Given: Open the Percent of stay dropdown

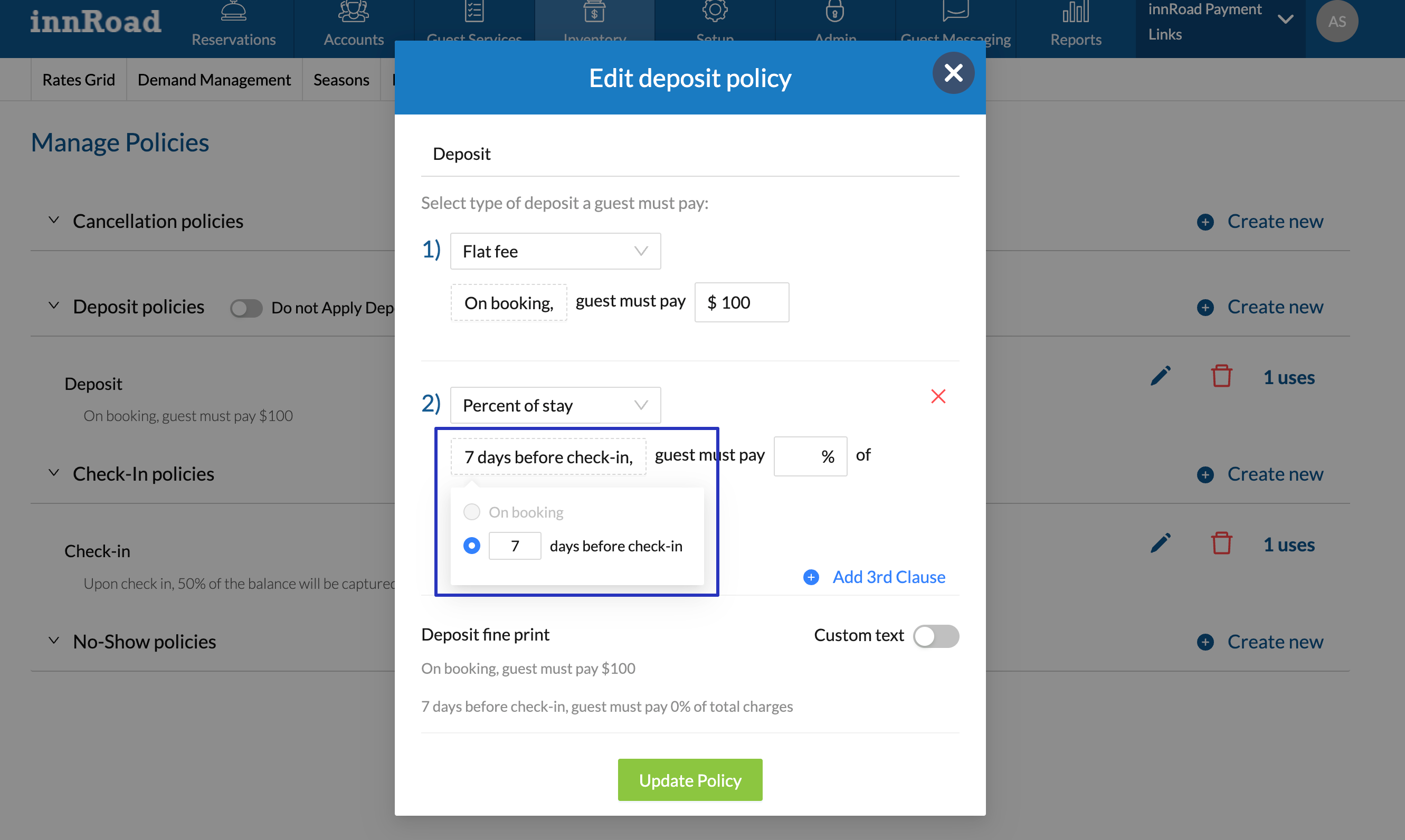Looking at the screenshot, I should (555, 405).
